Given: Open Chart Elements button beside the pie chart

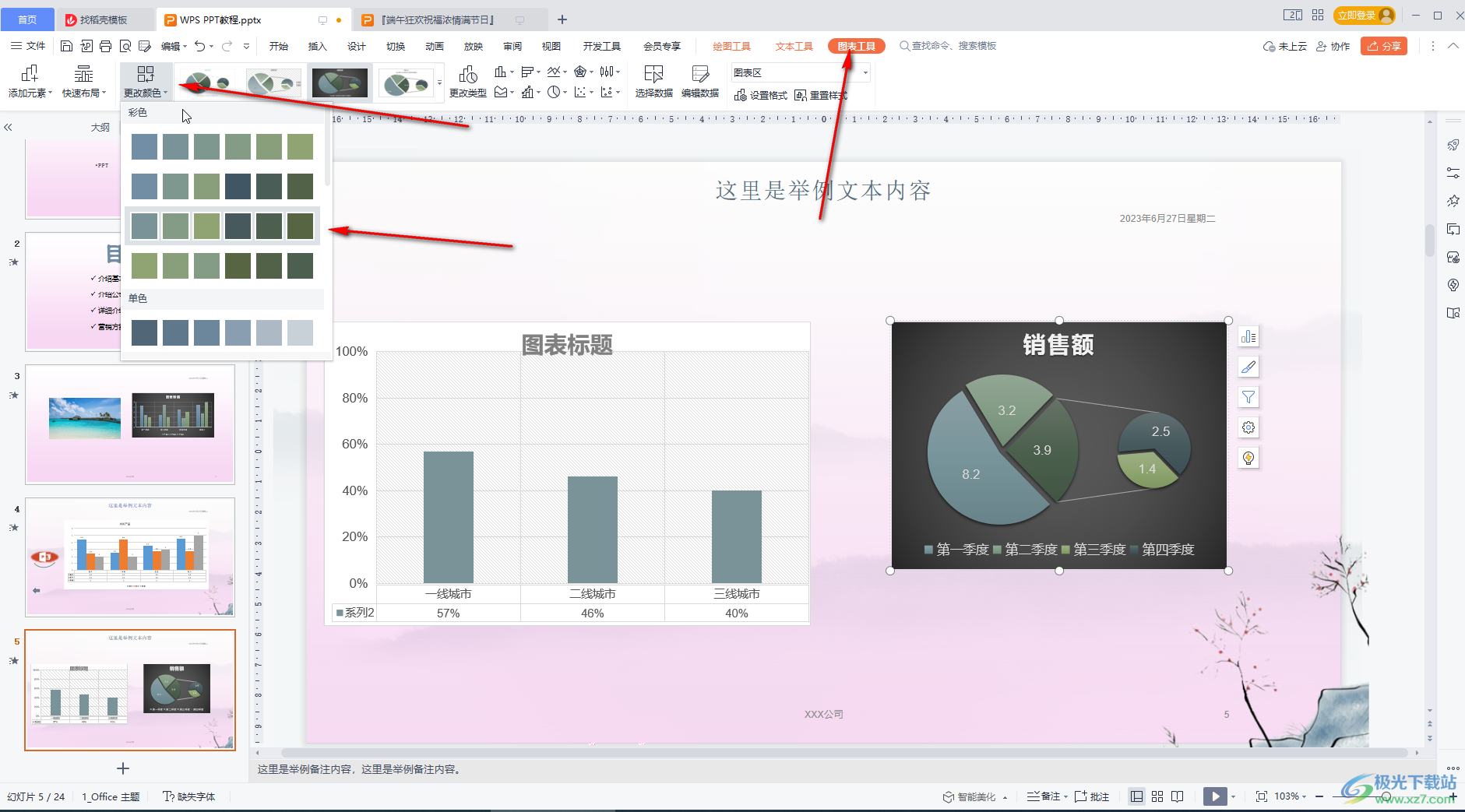Looking at the screenshot, I should pyautogui.click(x=1248, y=336).
